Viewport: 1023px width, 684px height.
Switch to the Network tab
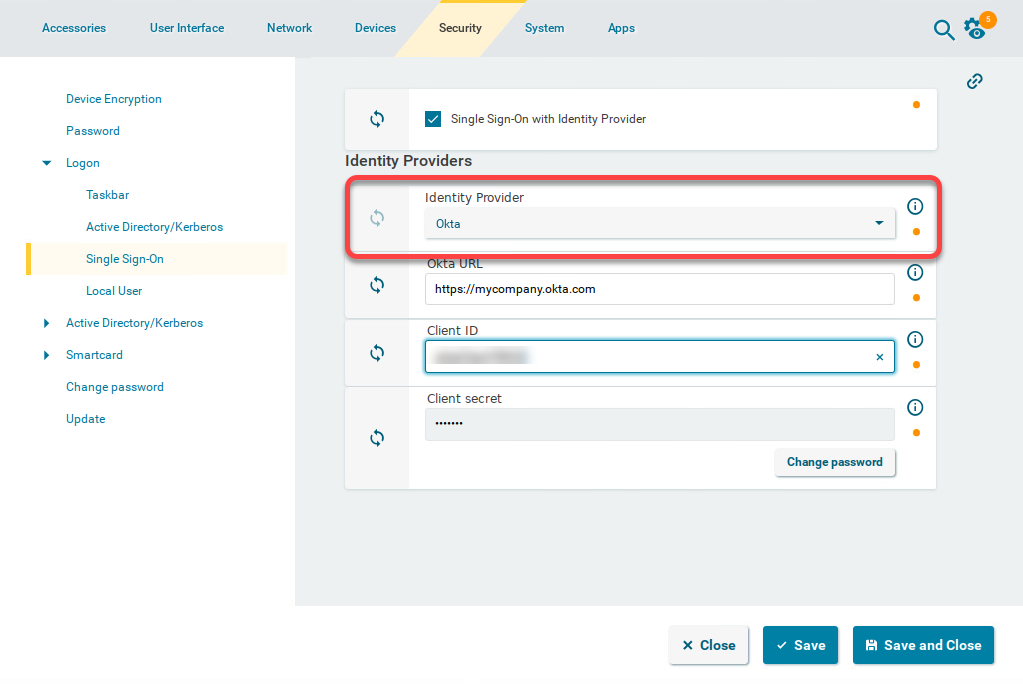[x=289, y=28]
